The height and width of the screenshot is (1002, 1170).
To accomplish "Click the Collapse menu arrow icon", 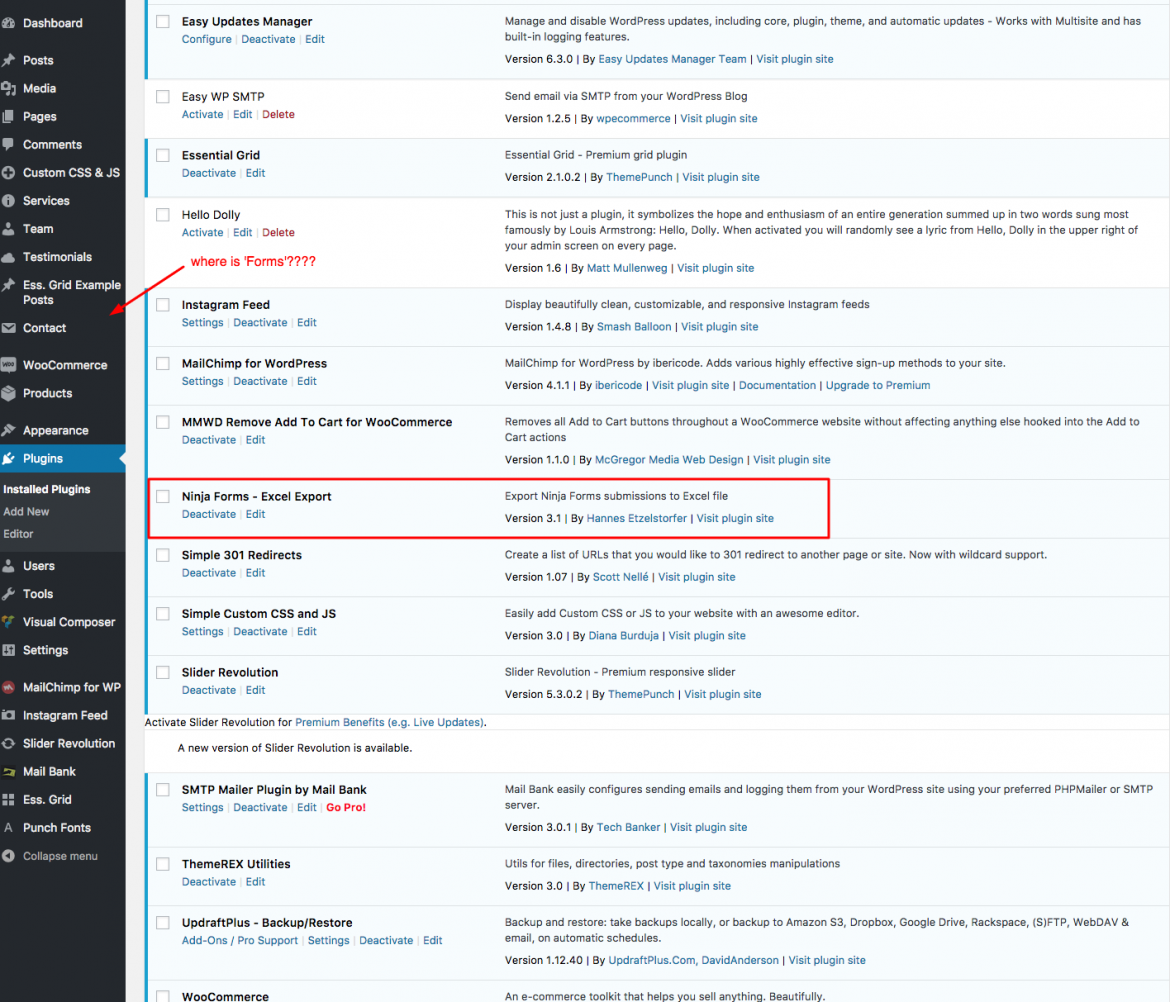I will click(8, 857).
